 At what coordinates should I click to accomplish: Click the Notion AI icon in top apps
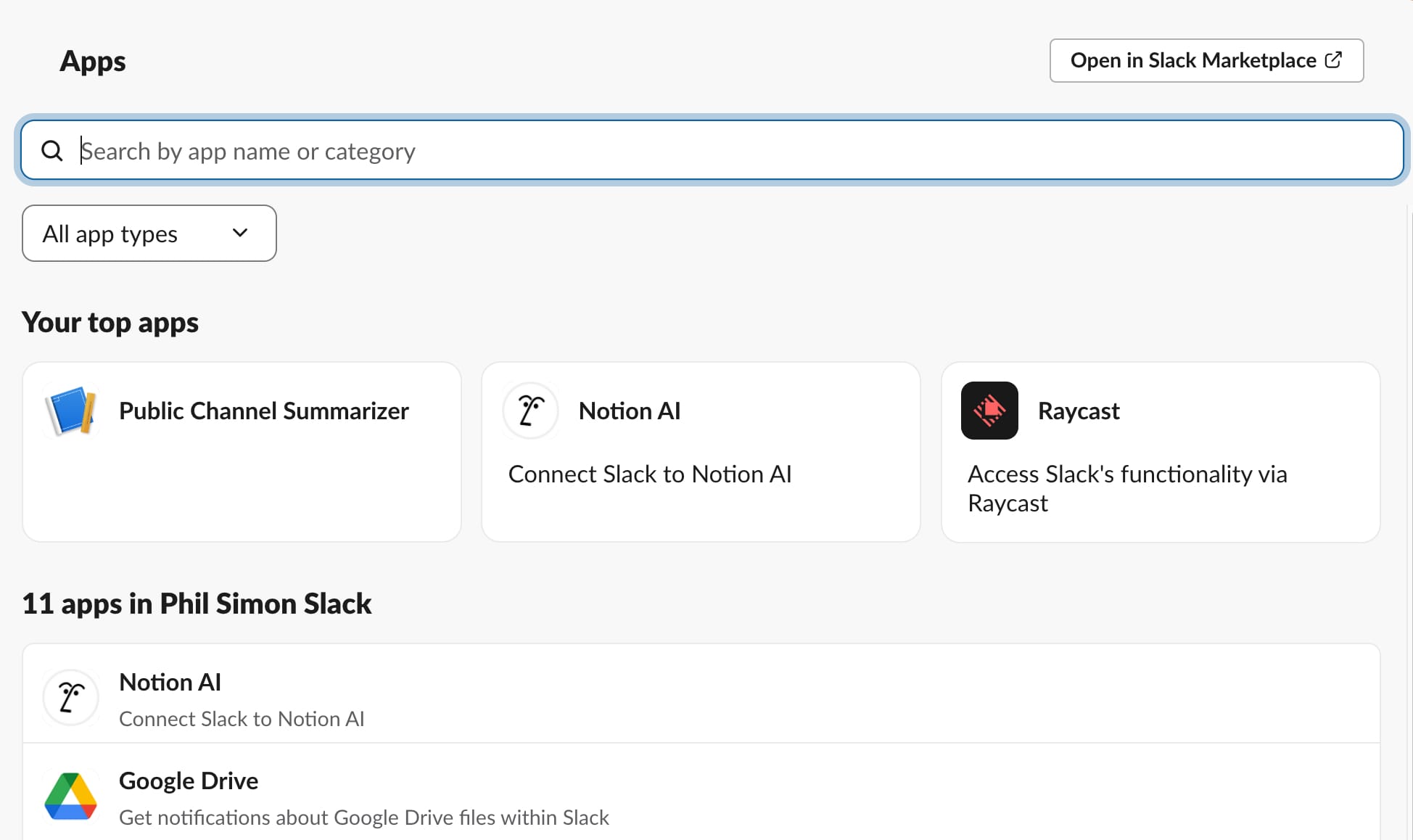coord(530,411)
